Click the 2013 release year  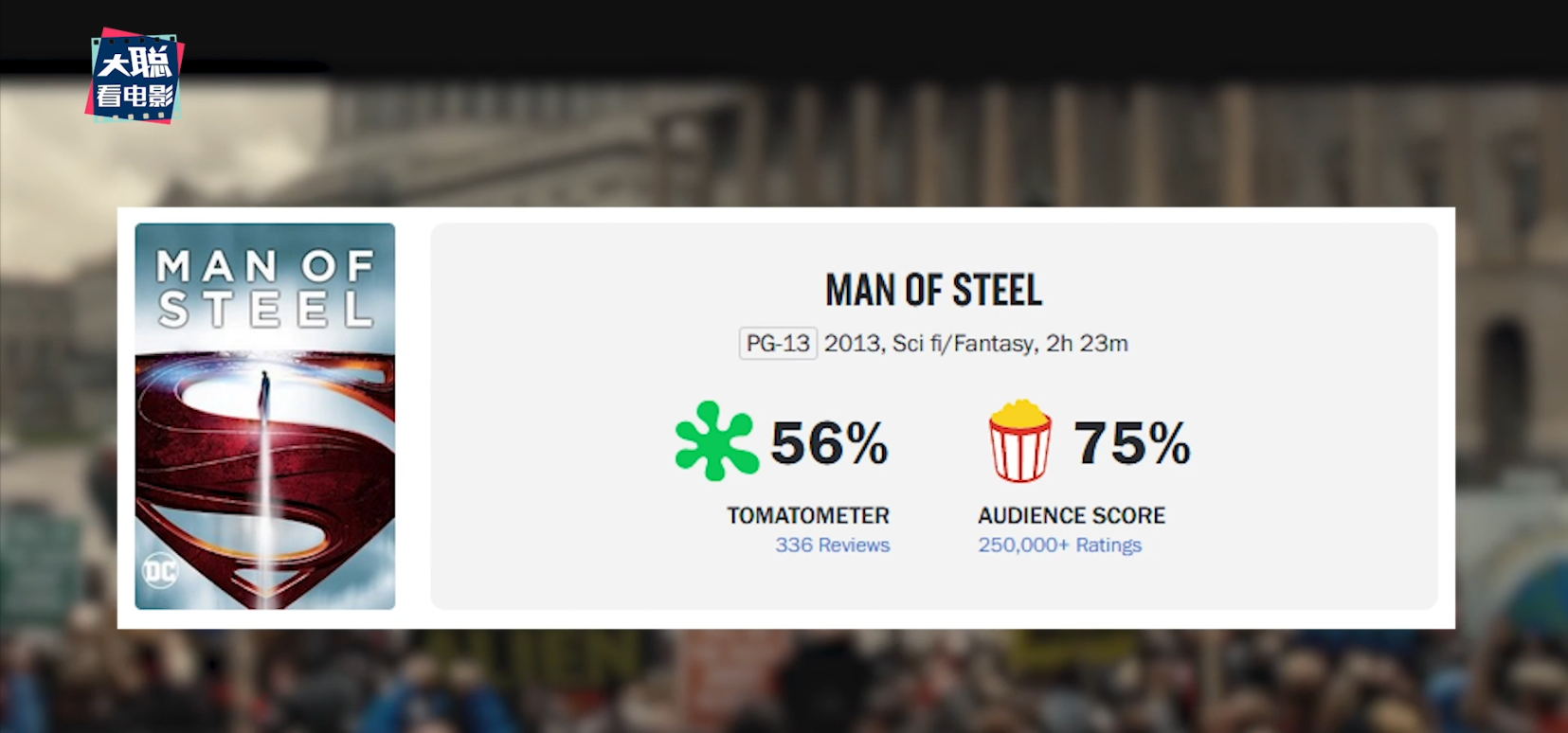(x=853, y=343)
